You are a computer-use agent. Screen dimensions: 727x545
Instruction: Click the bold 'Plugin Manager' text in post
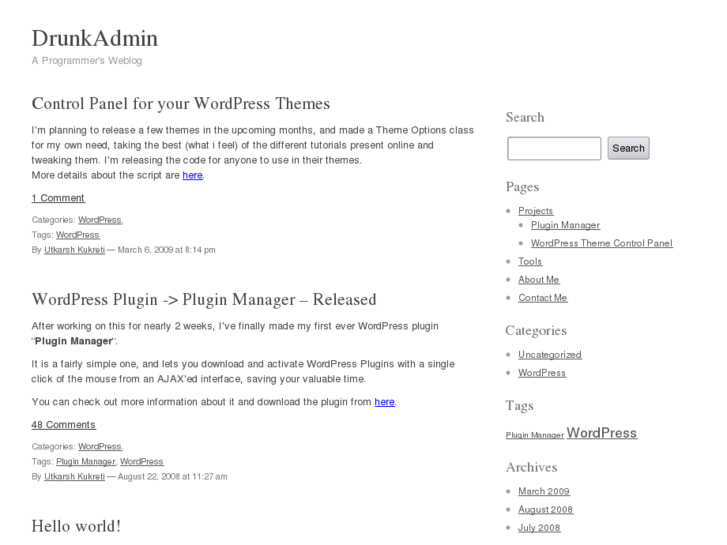74,341
